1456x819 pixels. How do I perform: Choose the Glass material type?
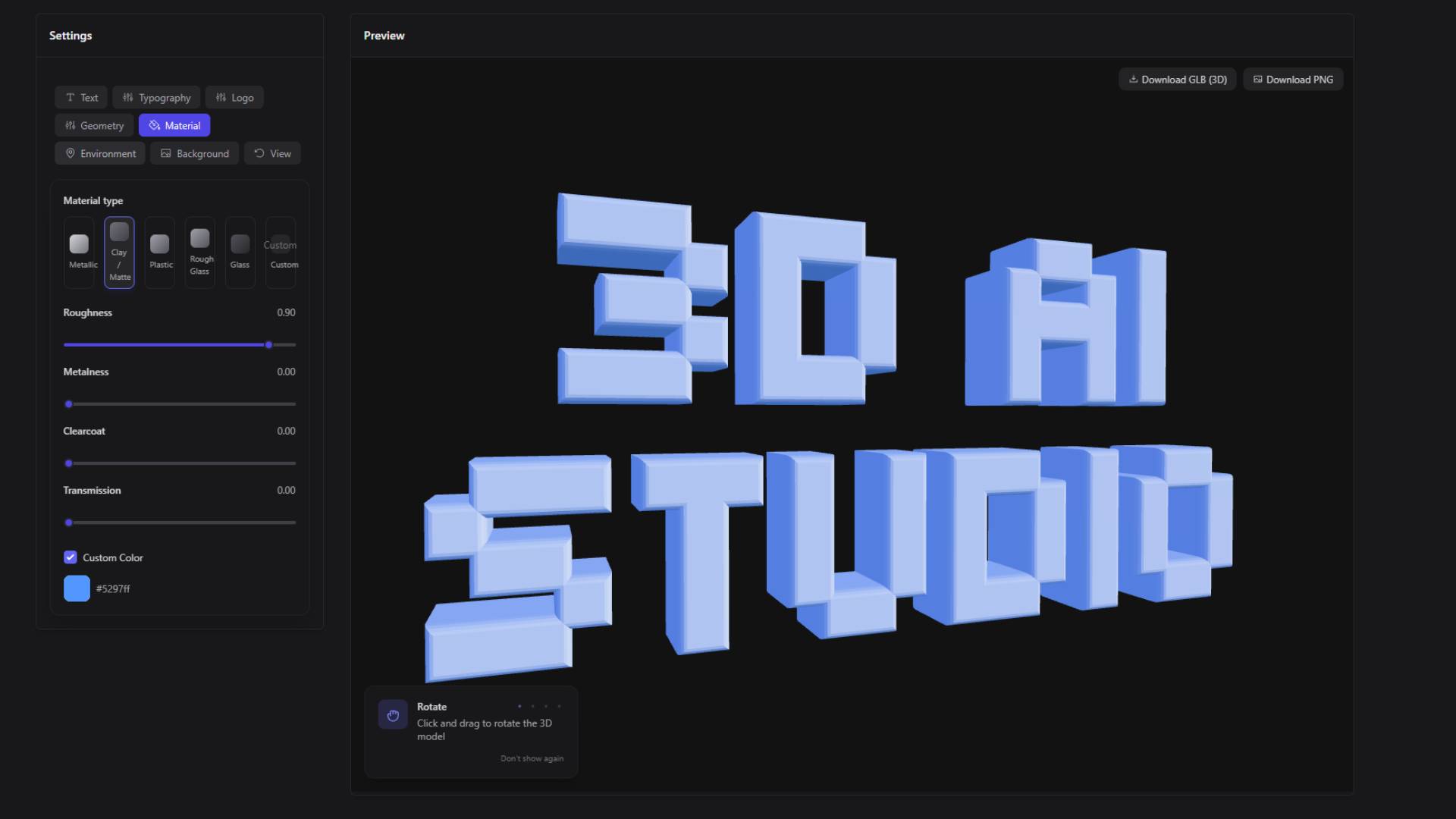point(240,253)
